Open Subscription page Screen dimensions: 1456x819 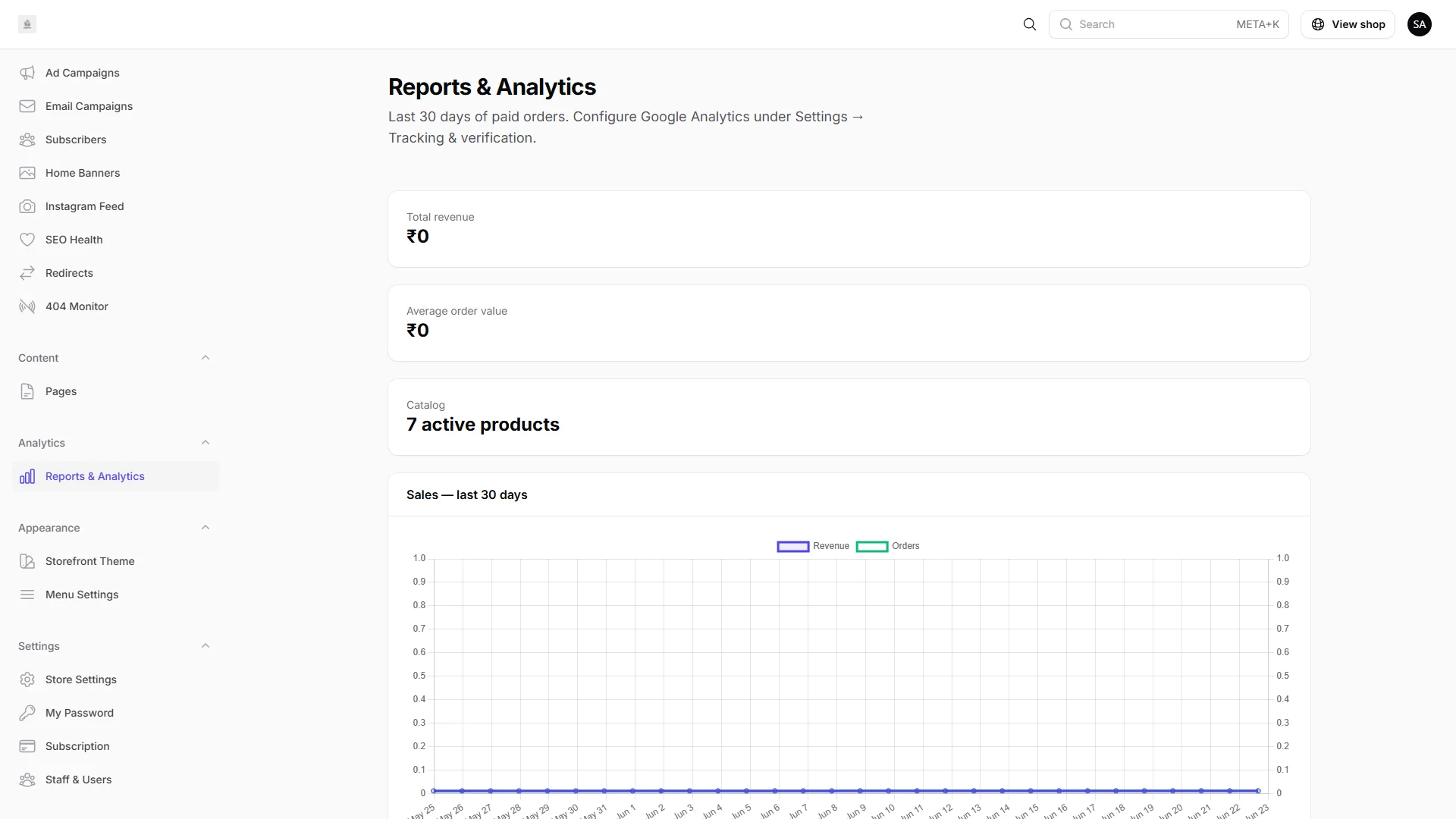coord(115,746)
